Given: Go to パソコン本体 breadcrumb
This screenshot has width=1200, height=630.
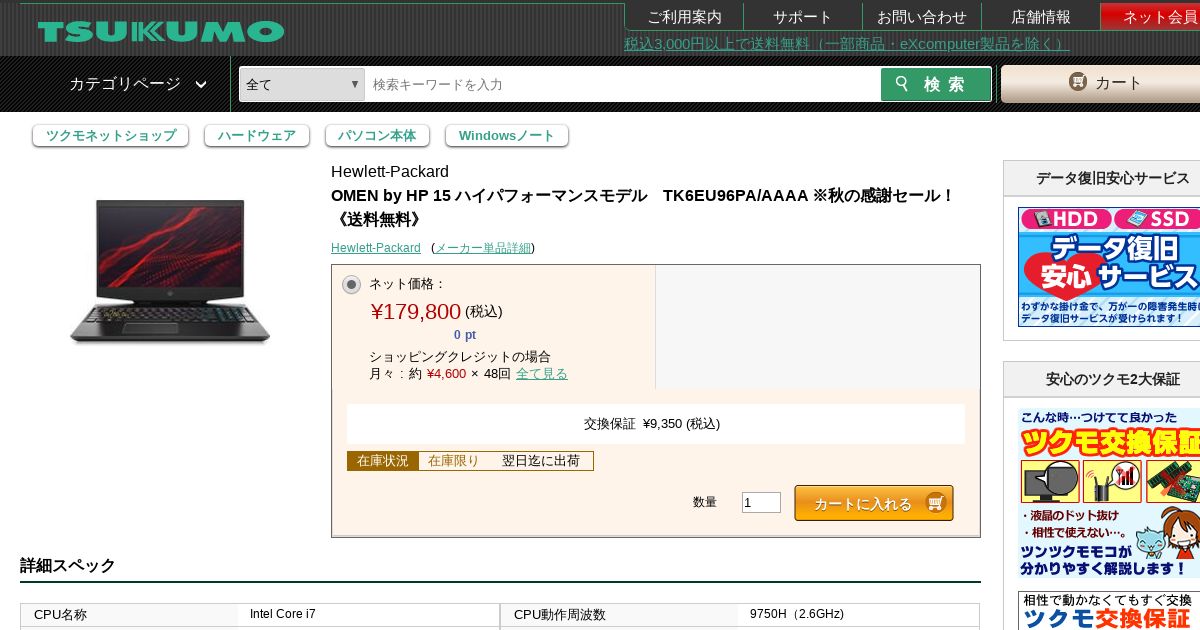Looking at the screenshot, I should (377, 135).
